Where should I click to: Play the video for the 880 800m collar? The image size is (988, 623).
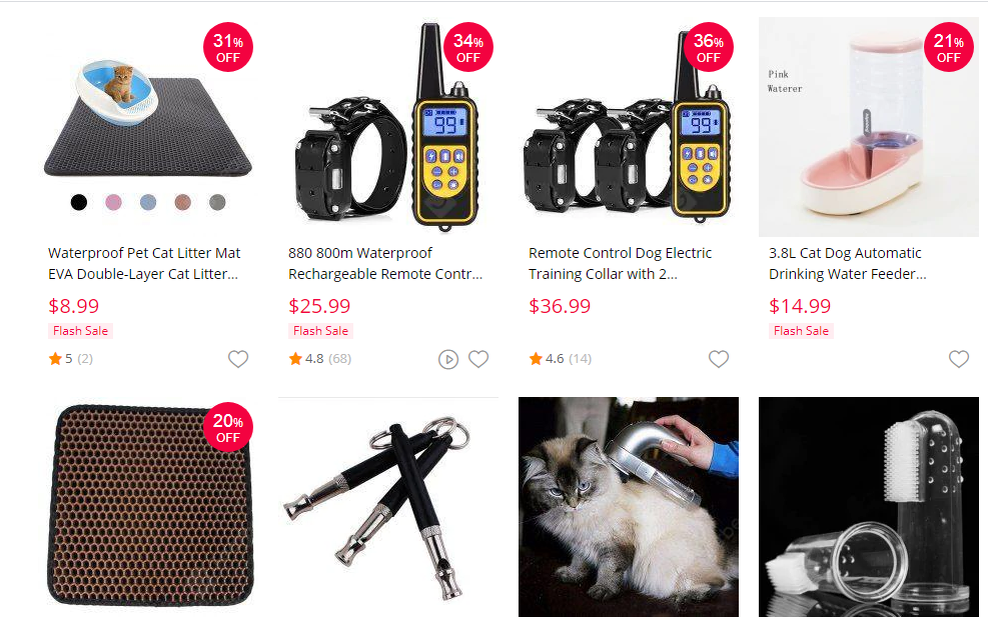[448, 360]
